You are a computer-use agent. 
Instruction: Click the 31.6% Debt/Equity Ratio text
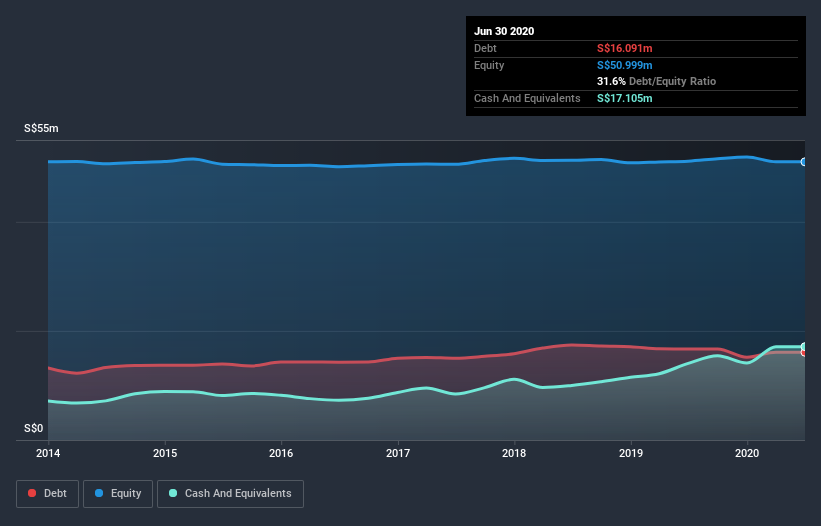click(657, 82)
